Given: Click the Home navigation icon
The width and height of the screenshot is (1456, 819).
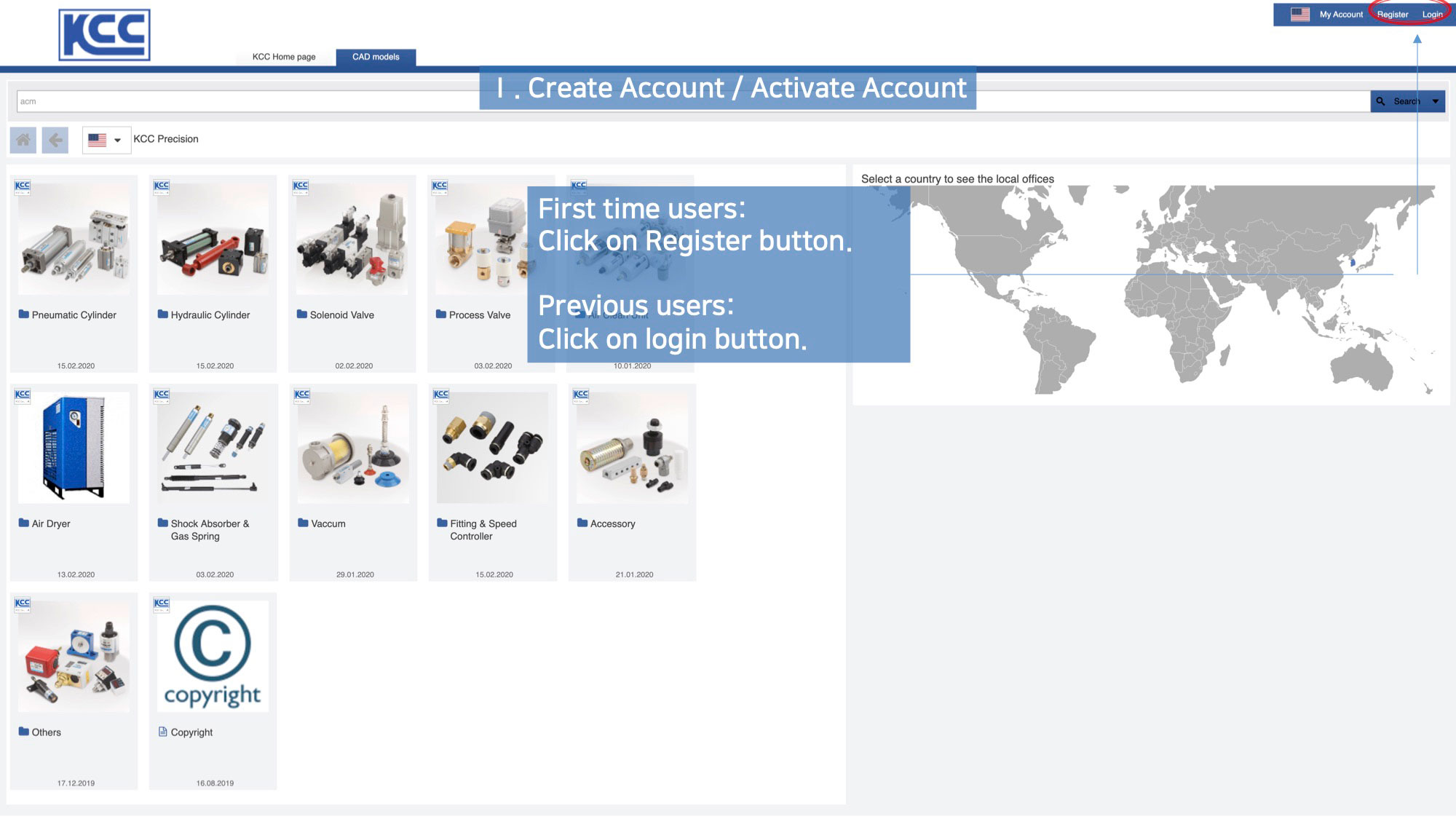Looking at the screenshot, I should pyautogui.click(x=23, y=139).
